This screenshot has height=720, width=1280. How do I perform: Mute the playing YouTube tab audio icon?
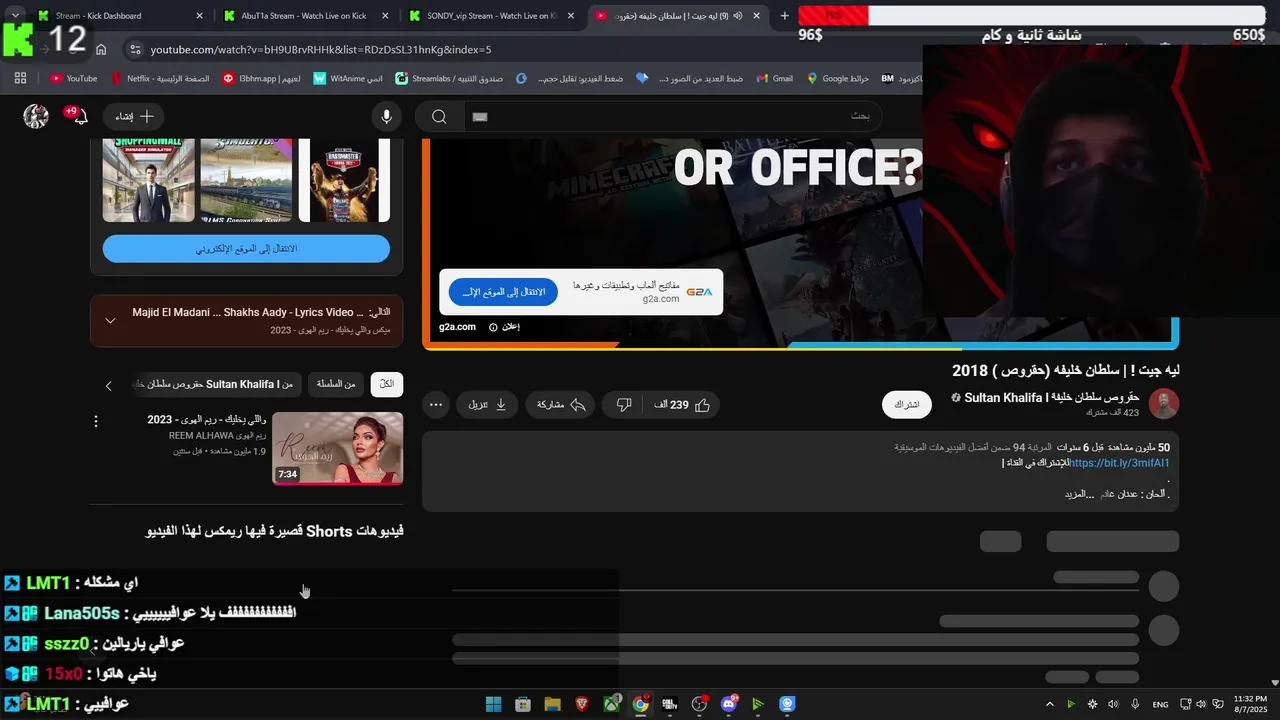tap(738, 16)
